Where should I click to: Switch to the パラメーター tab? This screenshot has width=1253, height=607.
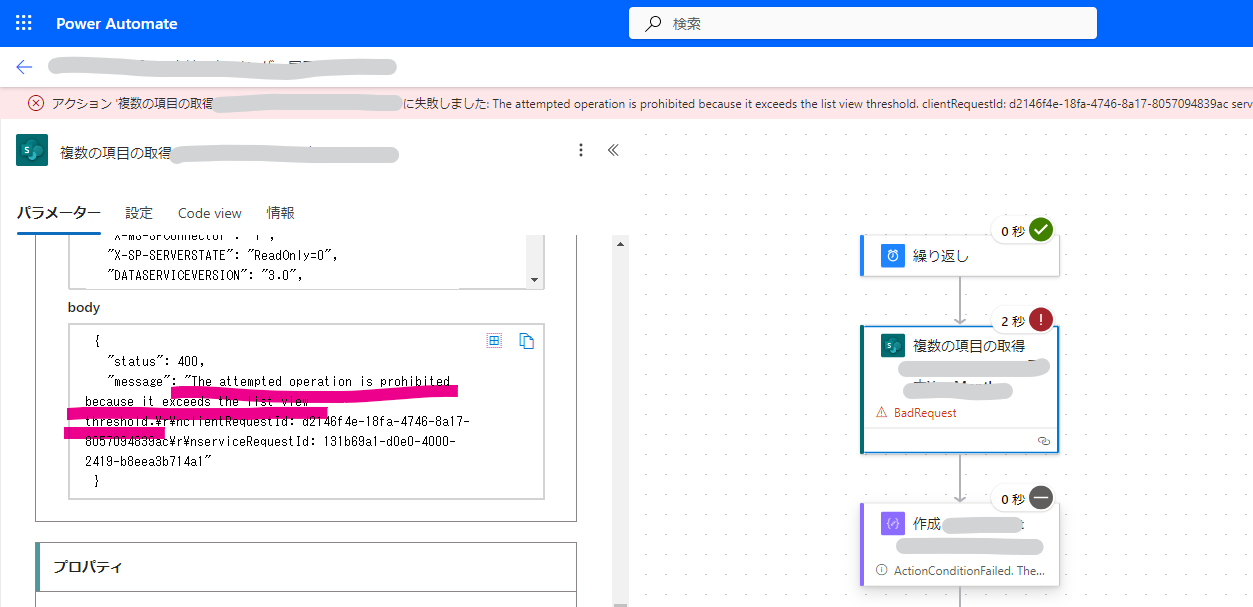pos(59,213)
